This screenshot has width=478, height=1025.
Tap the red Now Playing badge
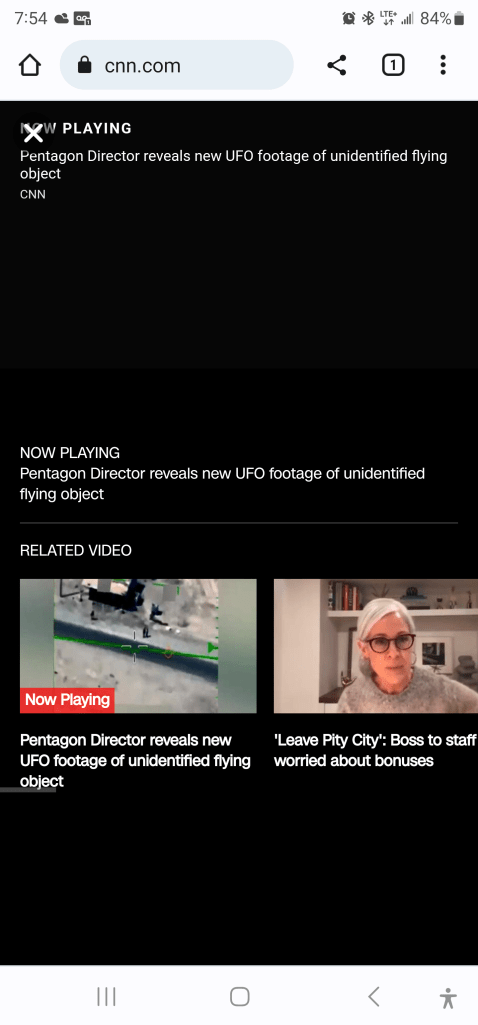tap(67, 700)
